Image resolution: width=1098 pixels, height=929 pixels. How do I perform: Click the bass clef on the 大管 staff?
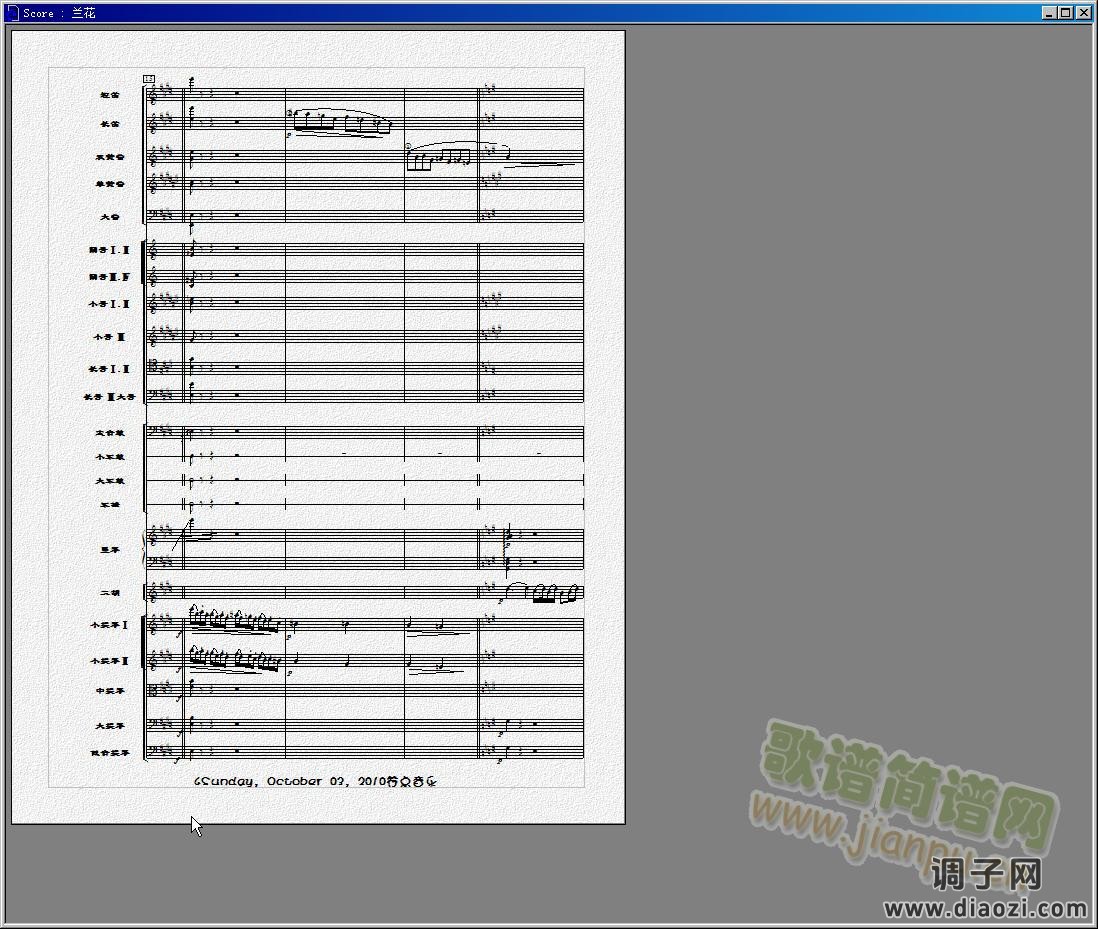152,215
